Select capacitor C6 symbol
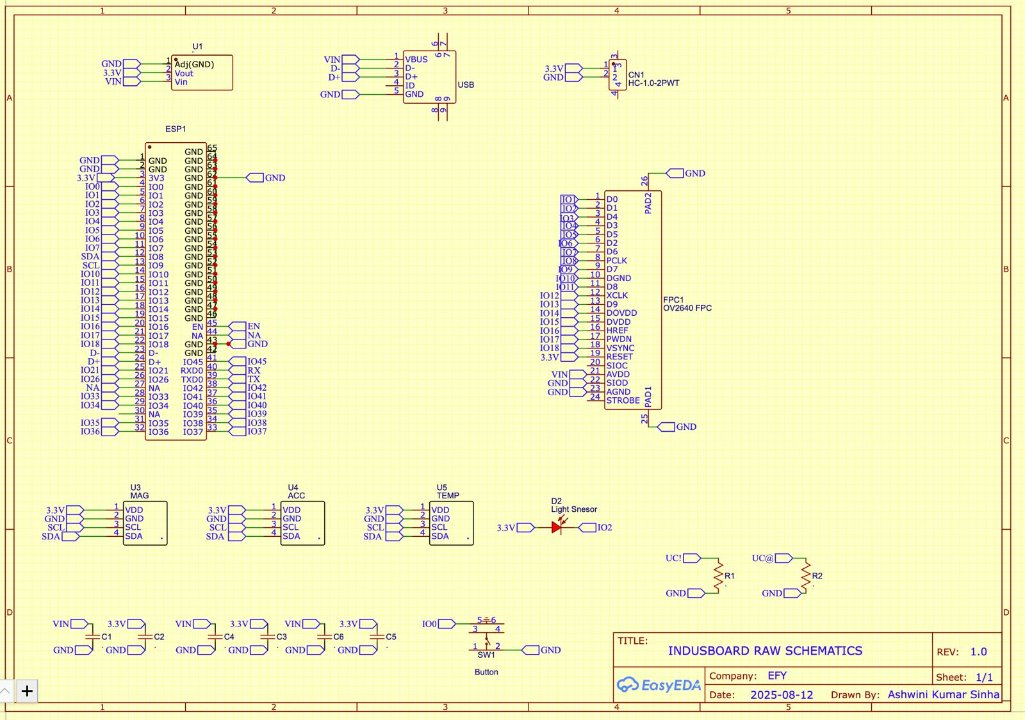This screenshot has height=720, width=1025. tap(325, 636)
